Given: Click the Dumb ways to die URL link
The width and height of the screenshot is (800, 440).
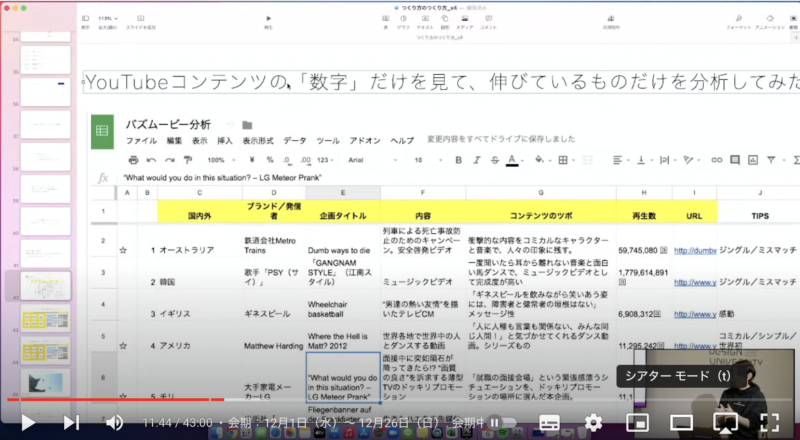Looking at the screenshot, I should click(693, 250).
